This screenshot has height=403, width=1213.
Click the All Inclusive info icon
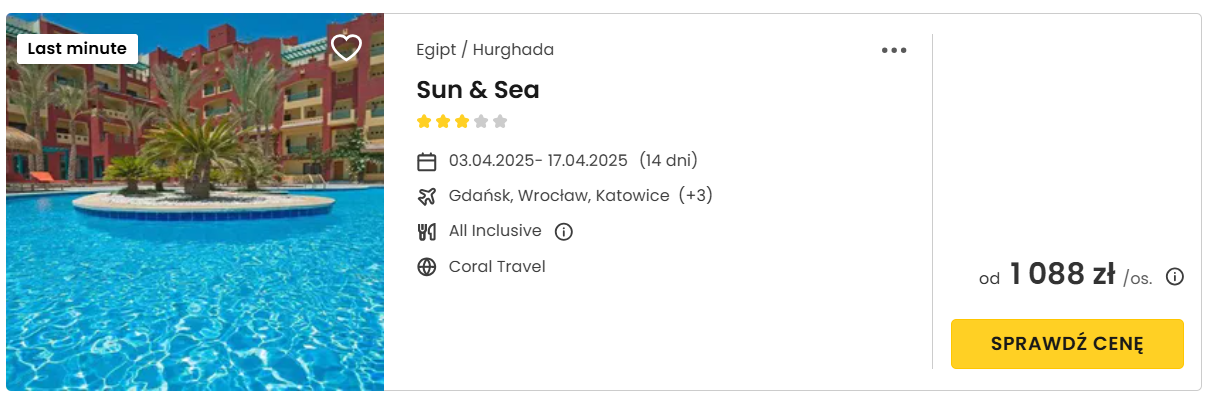[x=564, y=232]
